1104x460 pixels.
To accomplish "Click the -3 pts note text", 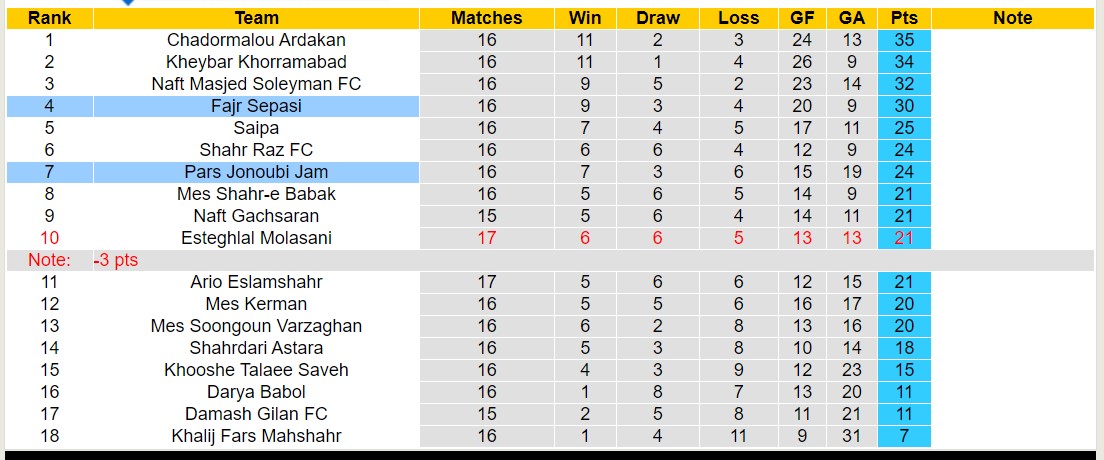I will [115, 260].
